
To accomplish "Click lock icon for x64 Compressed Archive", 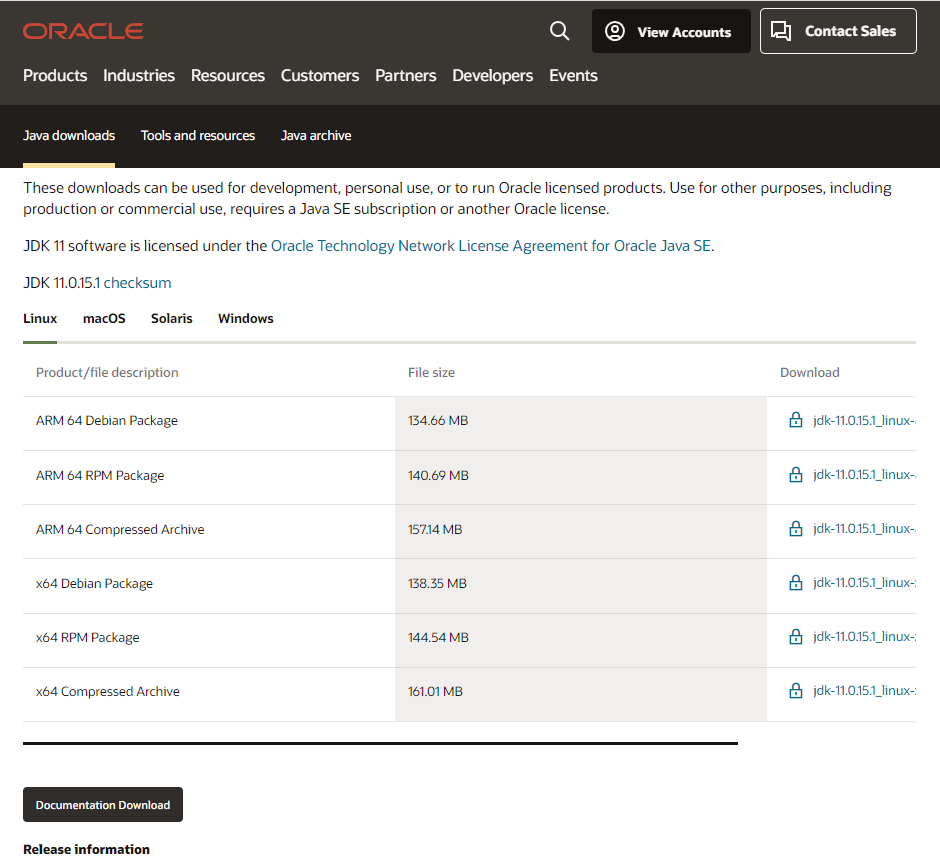I will click(796, 690).
